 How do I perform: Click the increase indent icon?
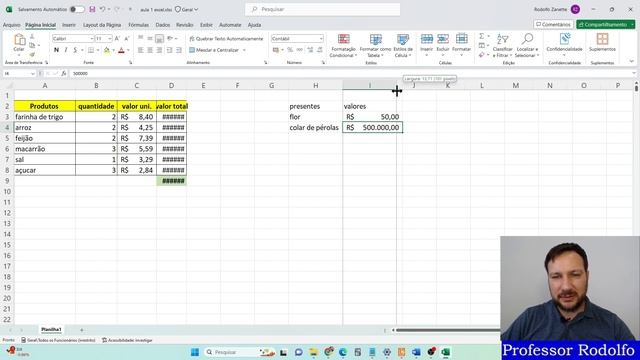coord(179,50)
